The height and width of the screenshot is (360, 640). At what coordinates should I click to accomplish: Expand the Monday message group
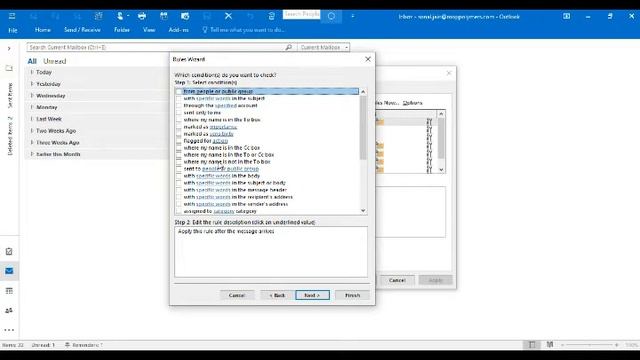point(32,107)
